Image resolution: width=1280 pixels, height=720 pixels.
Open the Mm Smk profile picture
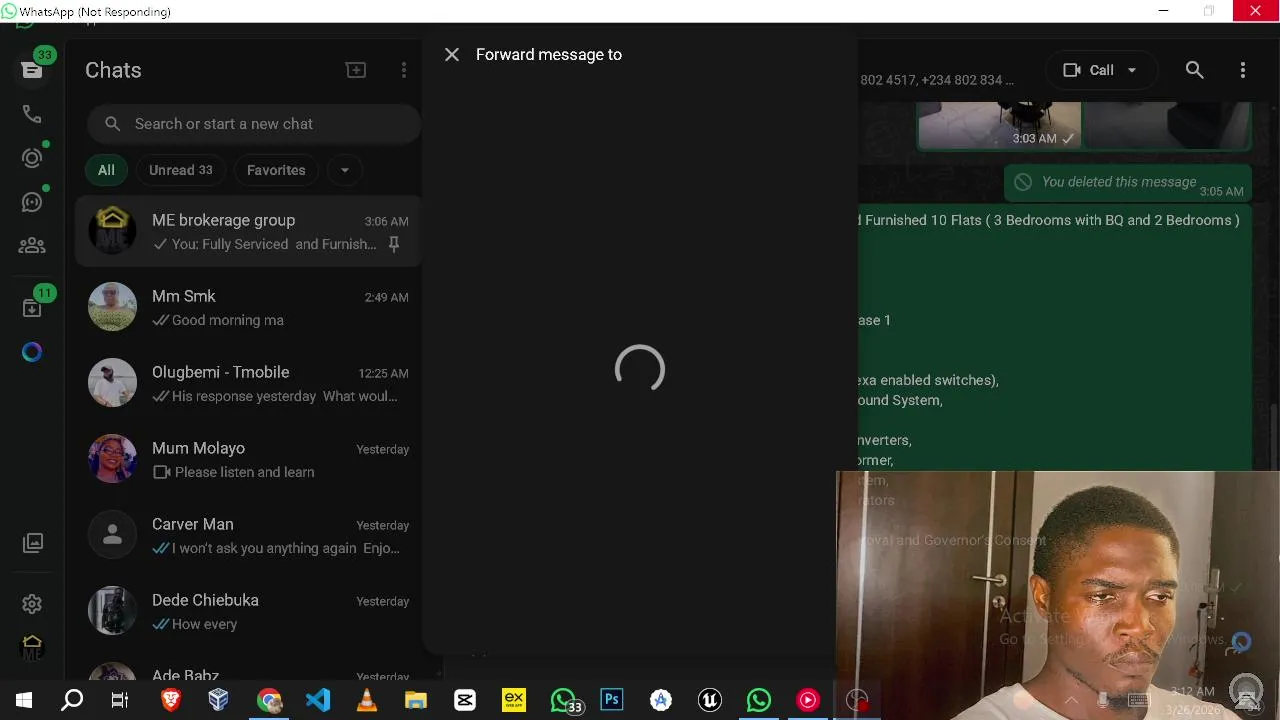tap(112, 307)
